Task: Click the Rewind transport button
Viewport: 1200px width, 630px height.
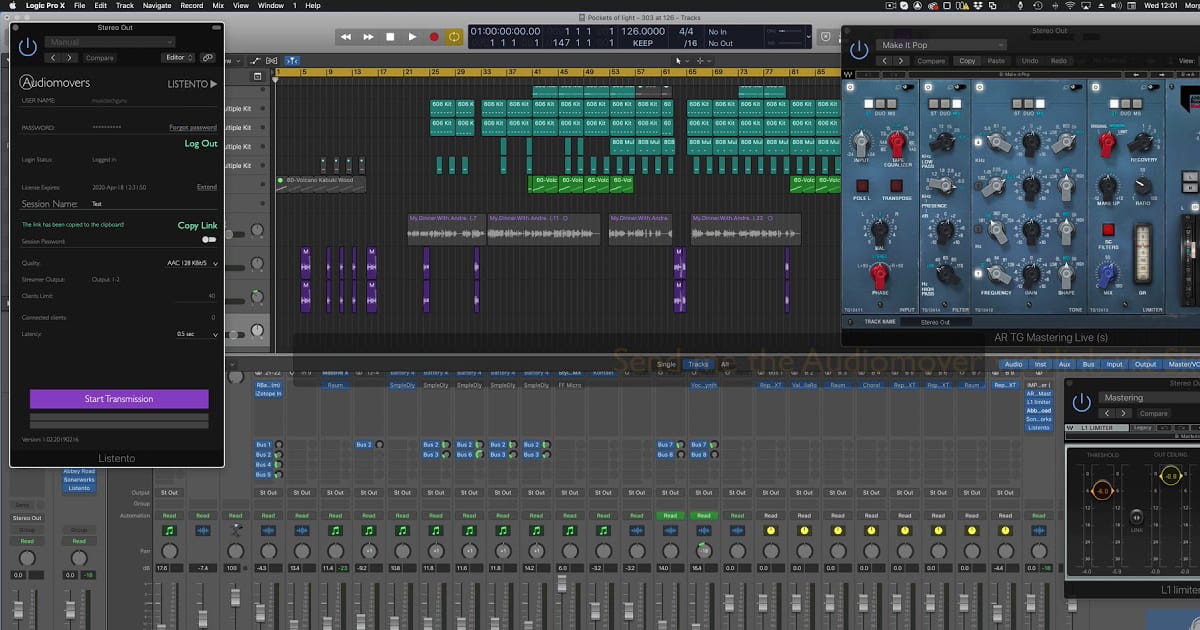Action: click(346, 37)
